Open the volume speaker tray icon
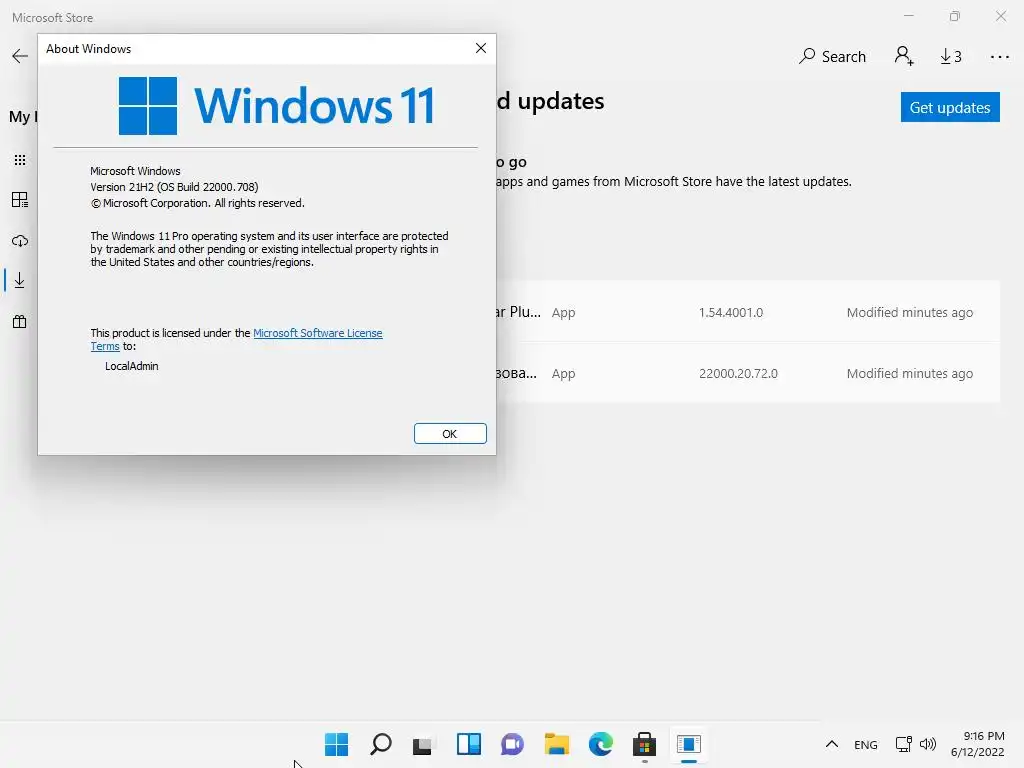The height and width of the screenshot is (768, 1024). (x=927, y=744)
